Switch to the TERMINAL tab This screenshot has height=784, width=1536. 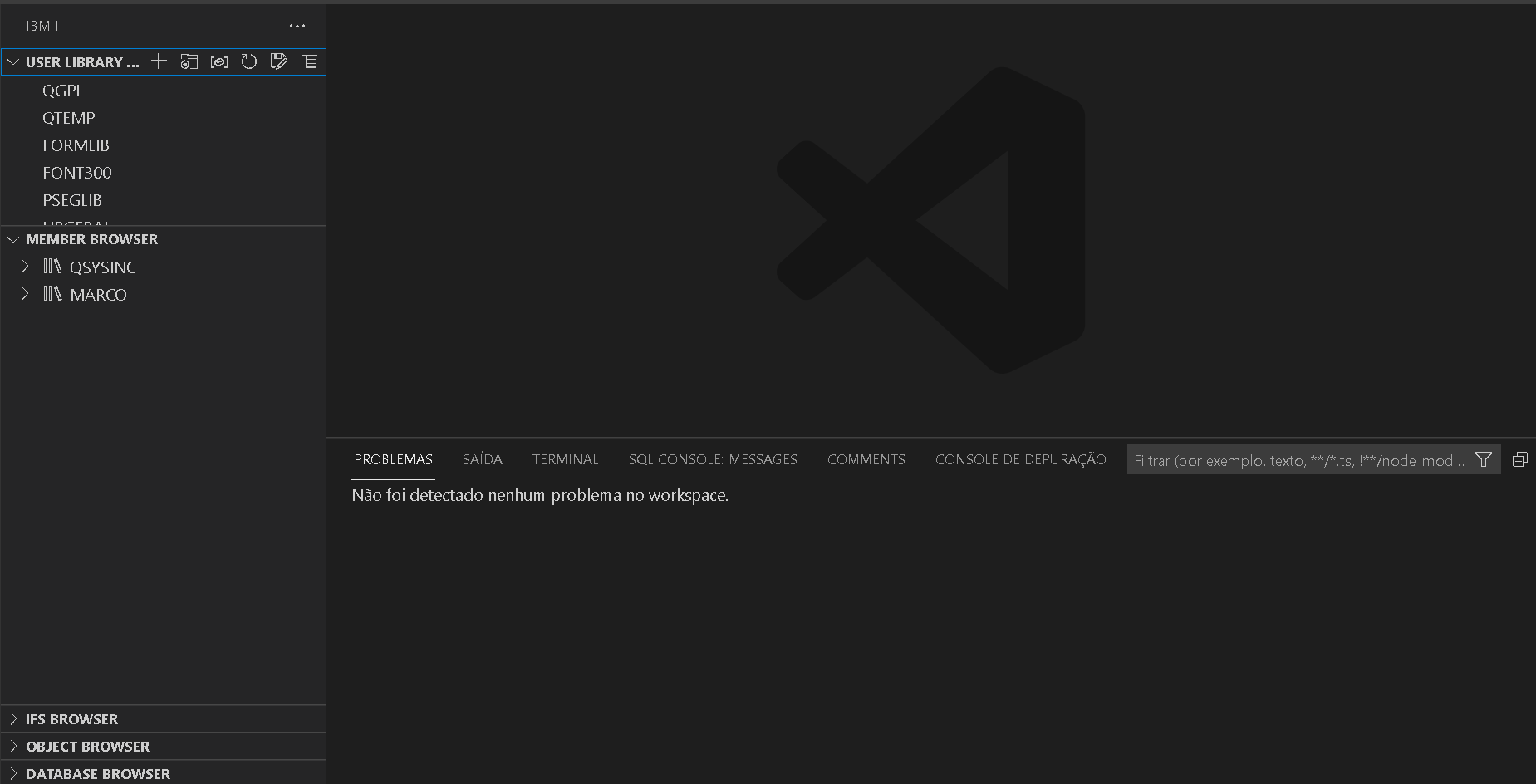tap(565, 459)
